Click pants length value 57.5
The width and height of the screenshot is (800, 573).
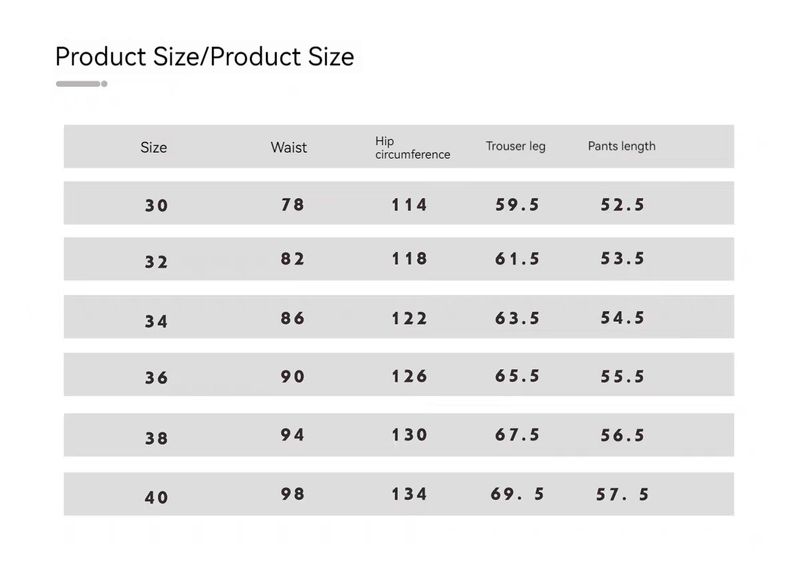pyautogui.click(x=623, y=494)
